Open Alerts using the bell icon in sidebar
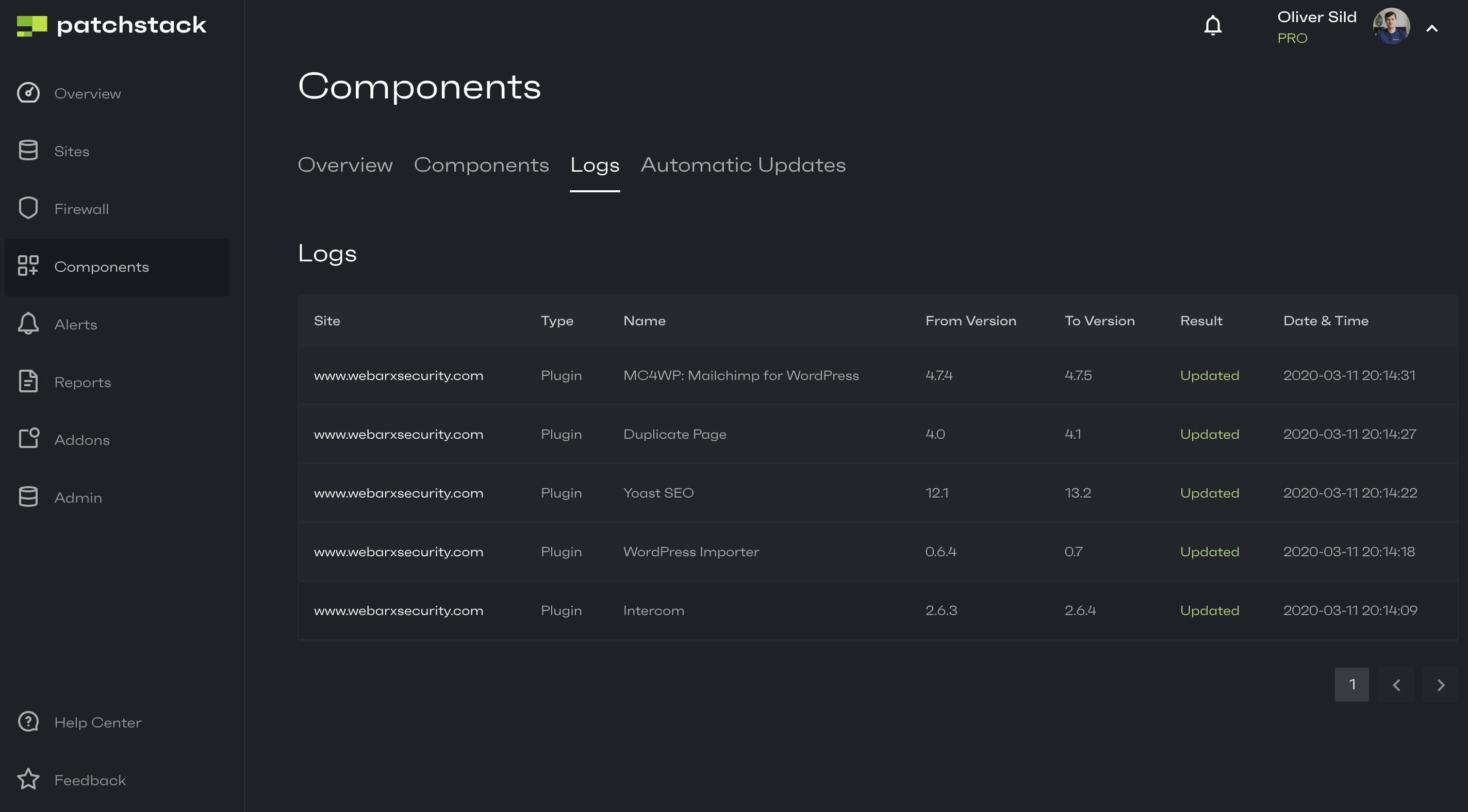The image size is (1468, 812). (x=28, y=324)
